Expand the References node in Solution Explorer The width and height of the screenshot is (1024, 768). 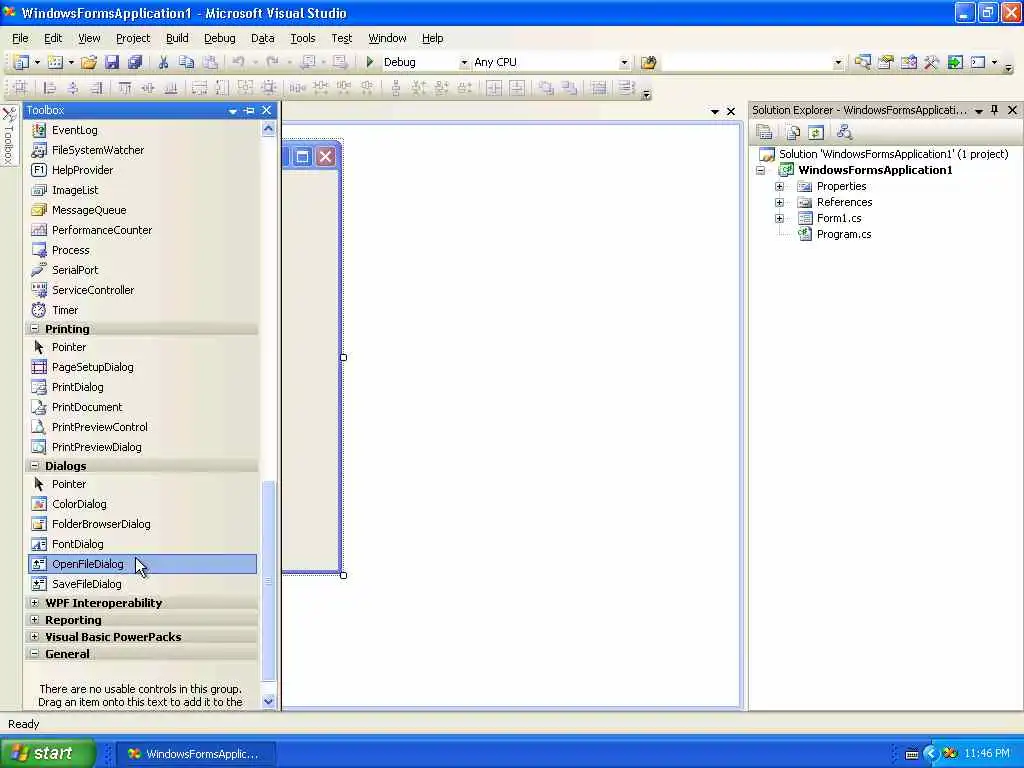779,202
